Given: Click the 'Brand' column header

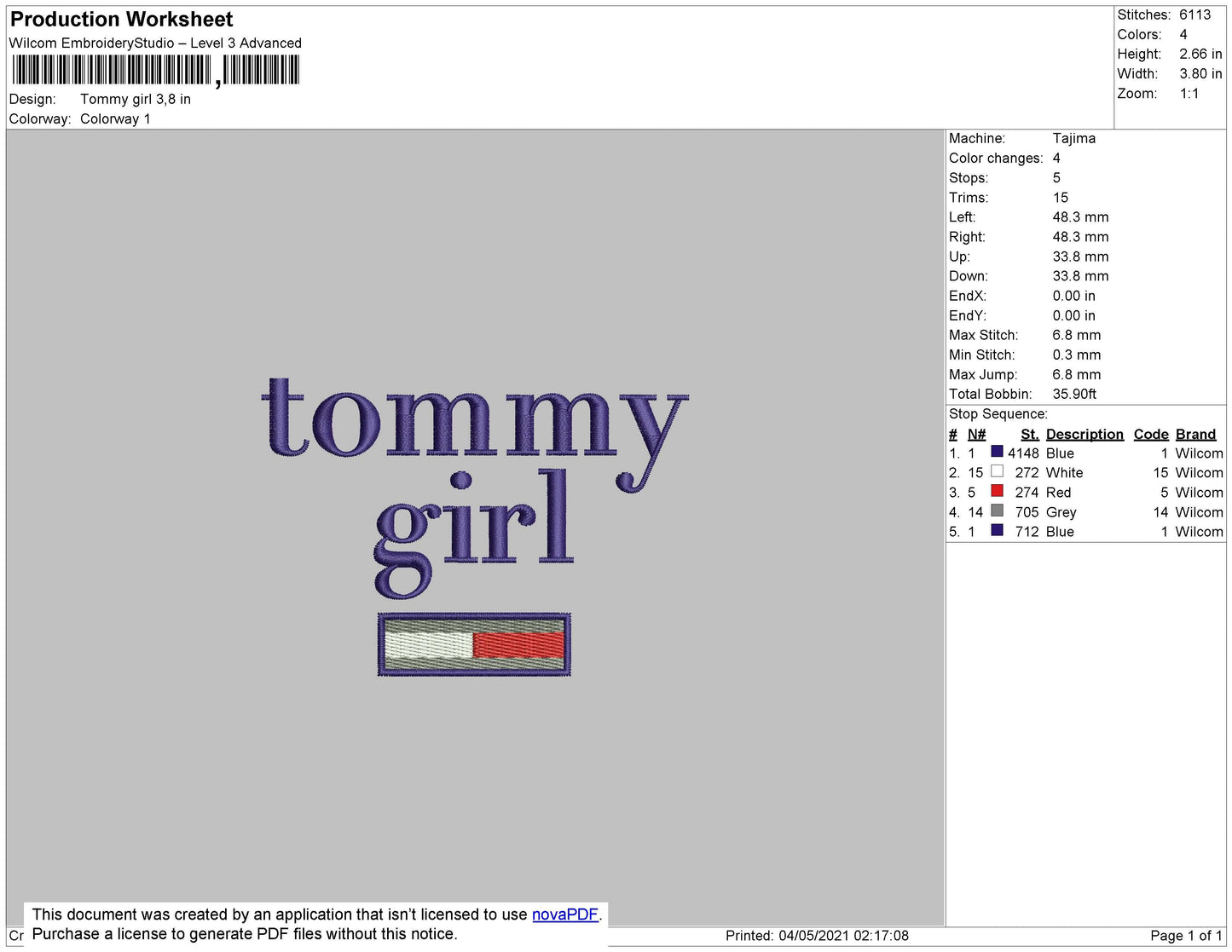Looking at the screenshot, I should [x=1195, y=434].
